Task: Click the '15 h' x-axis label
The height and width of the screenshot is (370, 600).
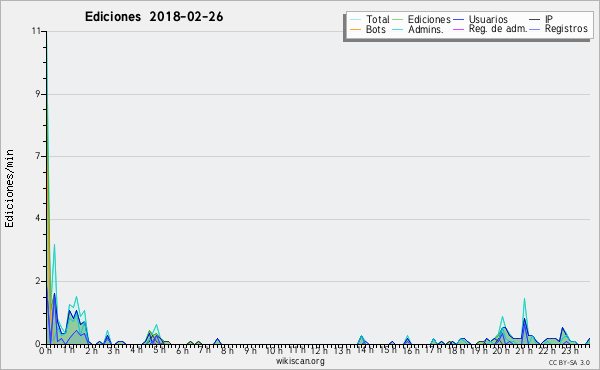Action: [388, 350]
